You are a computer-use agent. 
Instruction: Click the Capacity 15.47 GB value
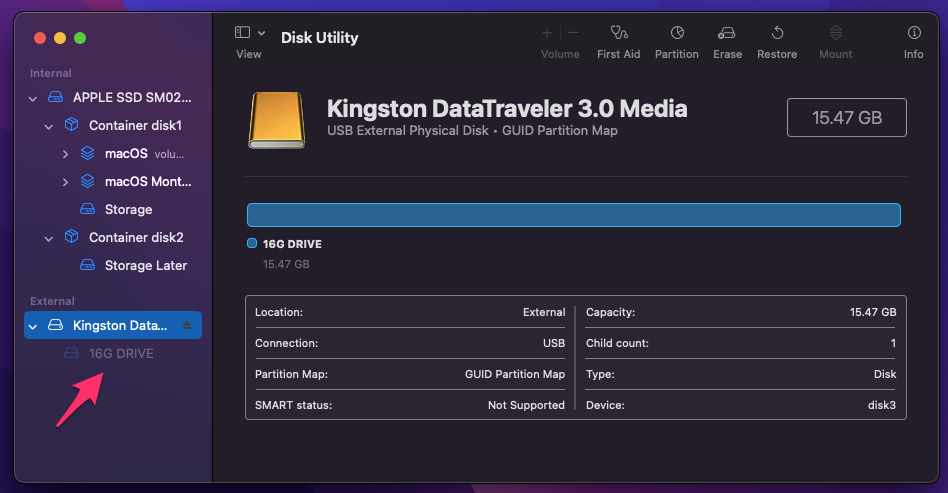point(873,312)
